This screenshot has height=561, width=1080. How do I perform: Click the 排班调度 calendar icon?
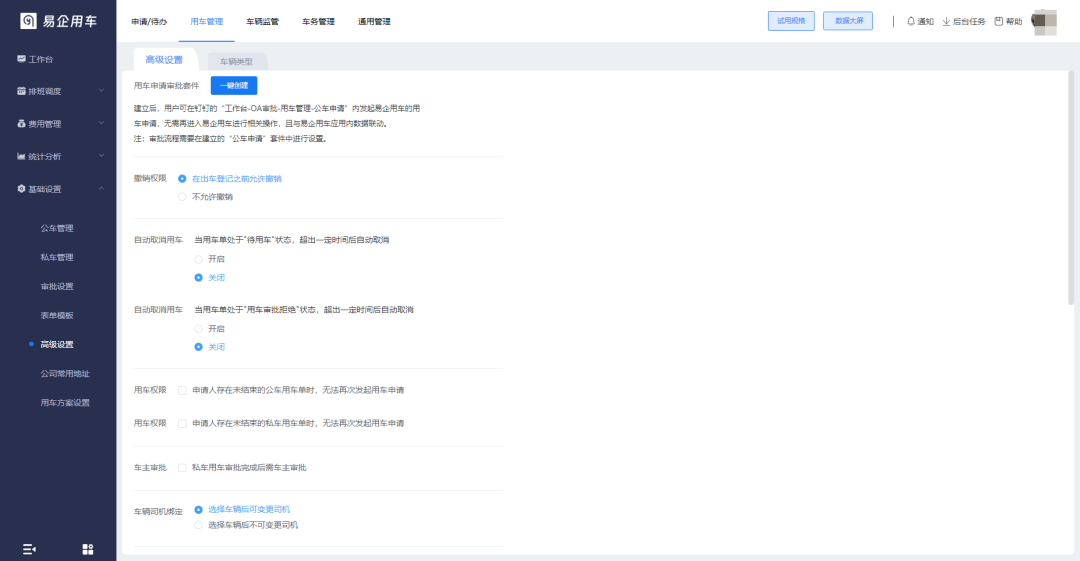point(21,91)
